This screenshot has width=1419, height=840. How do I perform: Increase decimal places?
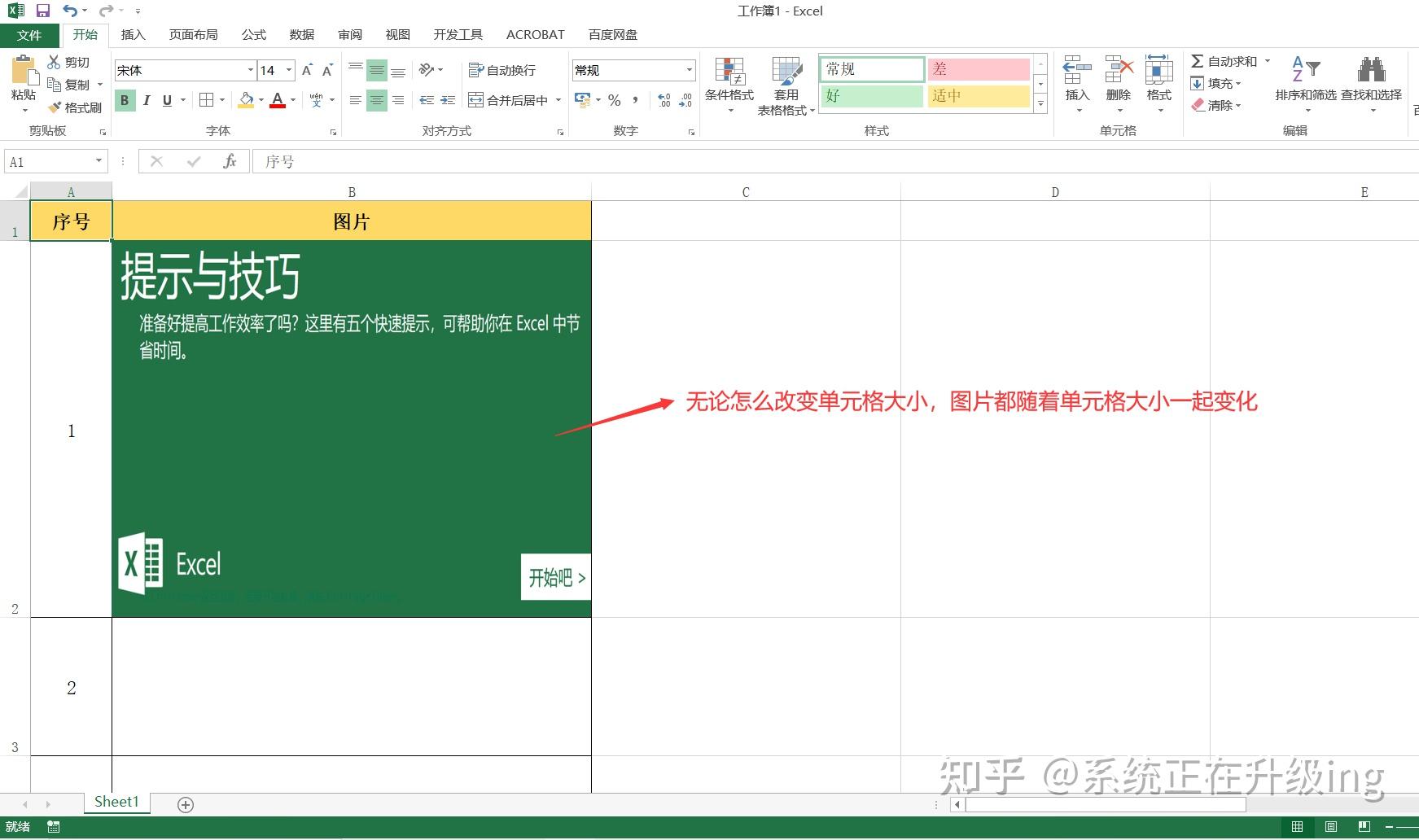pyautogui.click(x=664, y=100)
